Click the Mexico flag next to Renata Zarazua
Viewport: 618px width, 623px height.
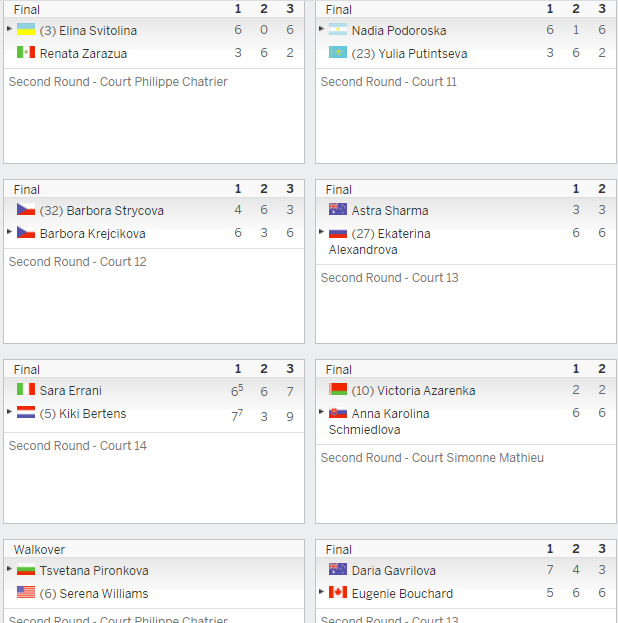(26, 52)
